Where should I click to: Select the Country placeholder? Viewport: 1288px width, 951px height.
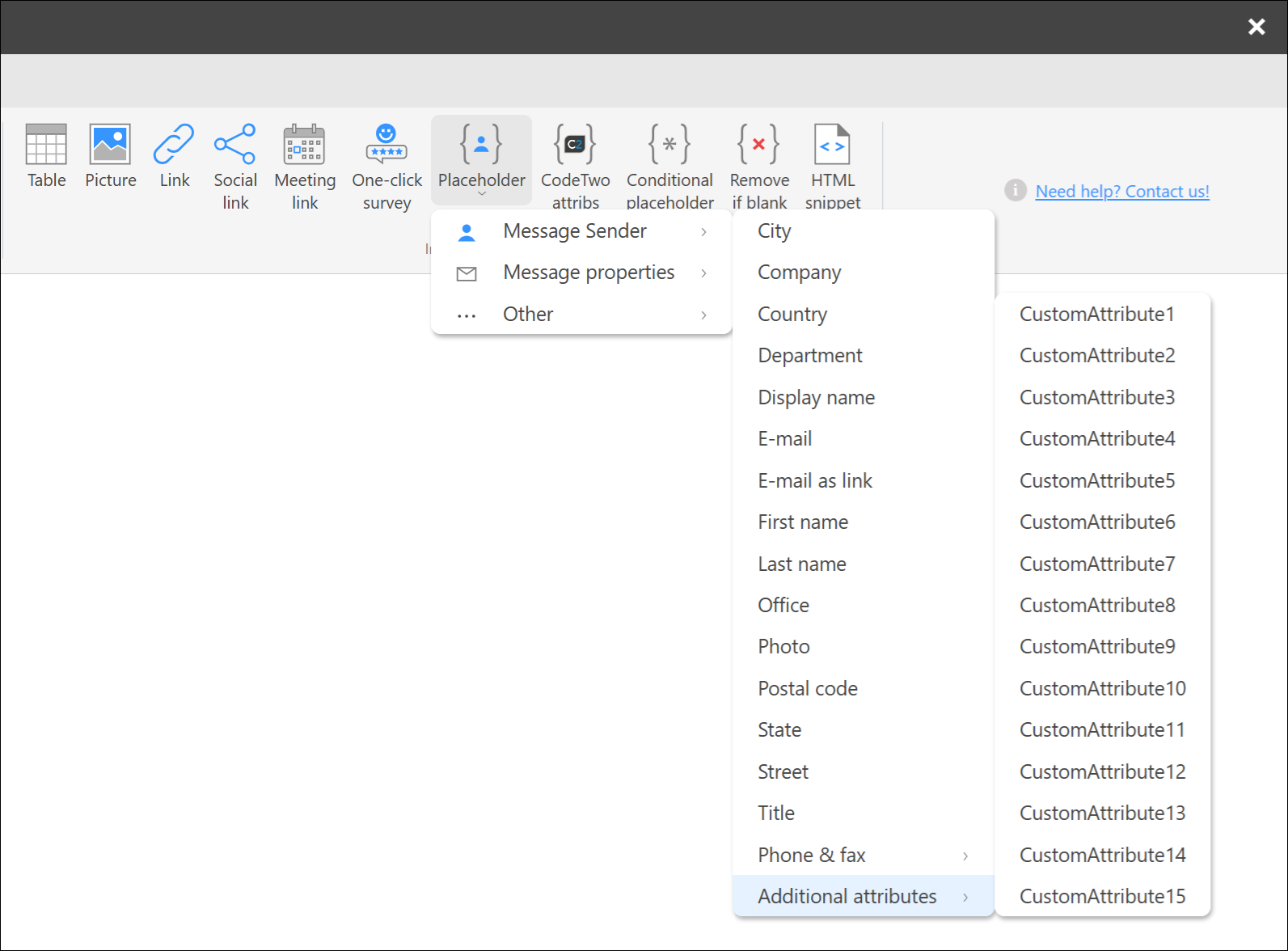(863, 315)
